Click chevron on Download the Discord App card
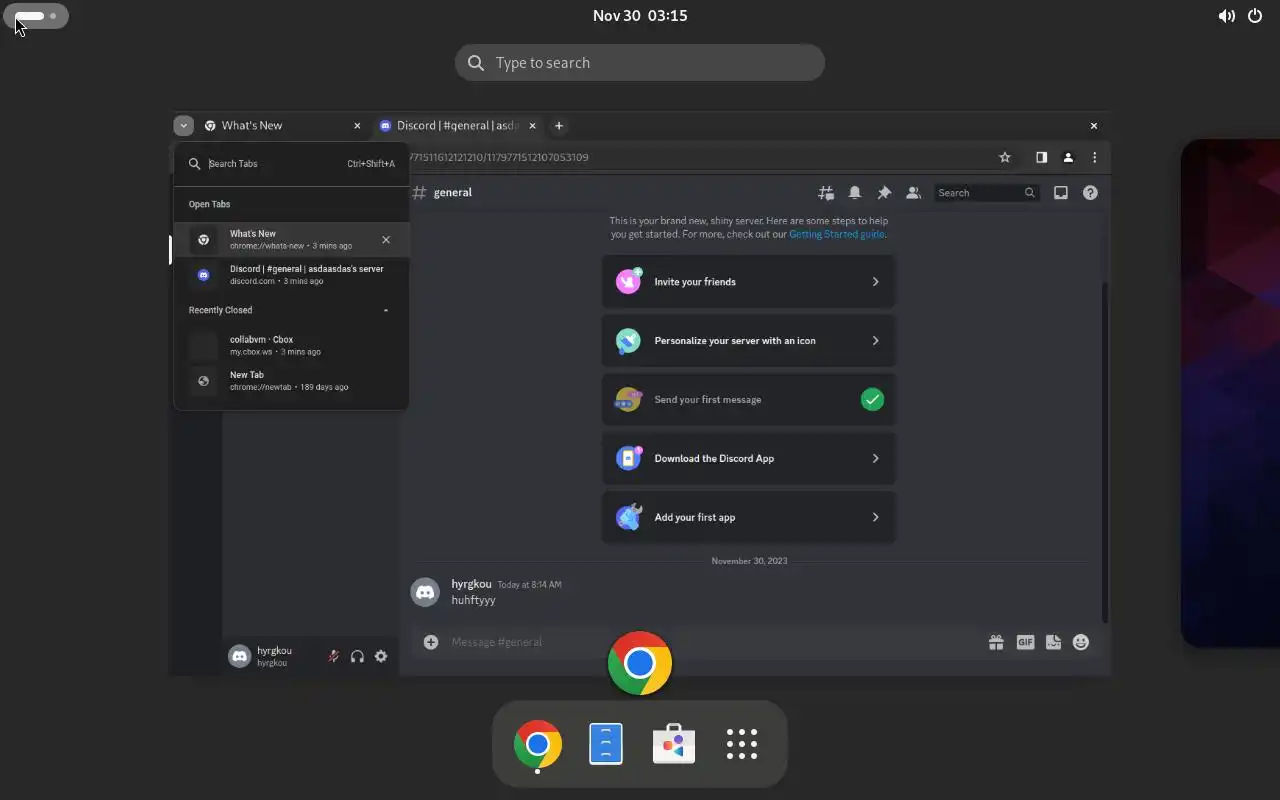The height and width of the screenshot is (800, 1280). [875, 459]
